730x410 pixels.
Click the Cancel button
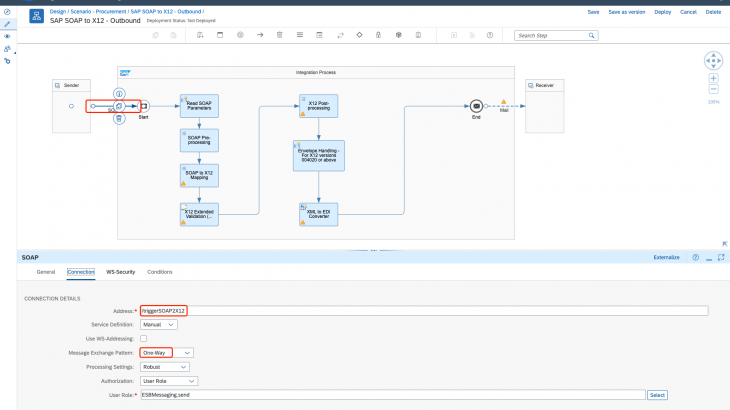[688, 12]
